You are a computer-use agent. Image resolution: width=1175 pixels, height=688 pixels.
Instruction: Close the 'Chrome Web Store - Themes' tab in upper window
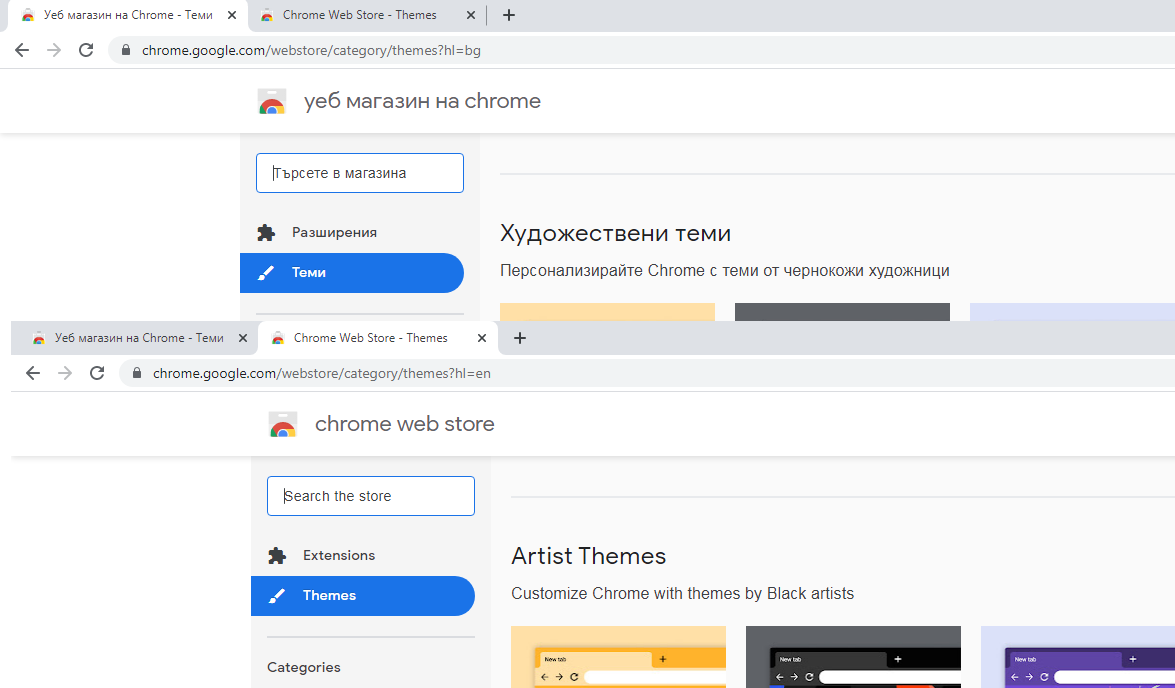[471, 15]
